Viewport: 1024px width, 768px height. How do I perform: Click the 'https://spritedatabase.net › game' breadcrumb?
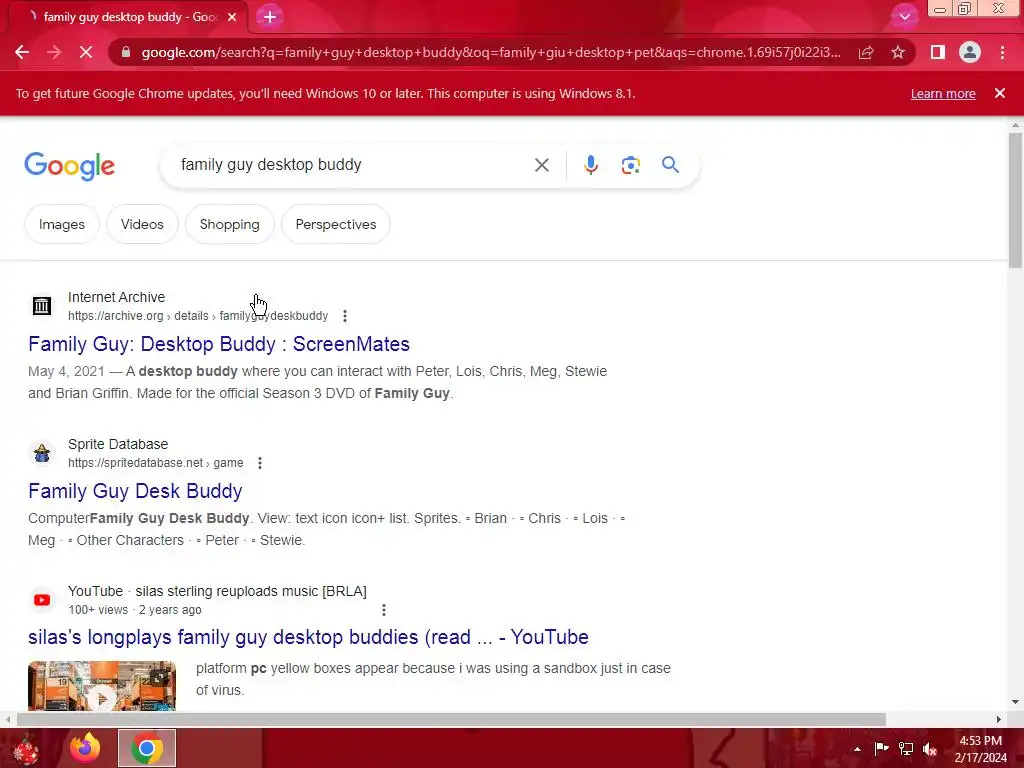tap(155, 463)
